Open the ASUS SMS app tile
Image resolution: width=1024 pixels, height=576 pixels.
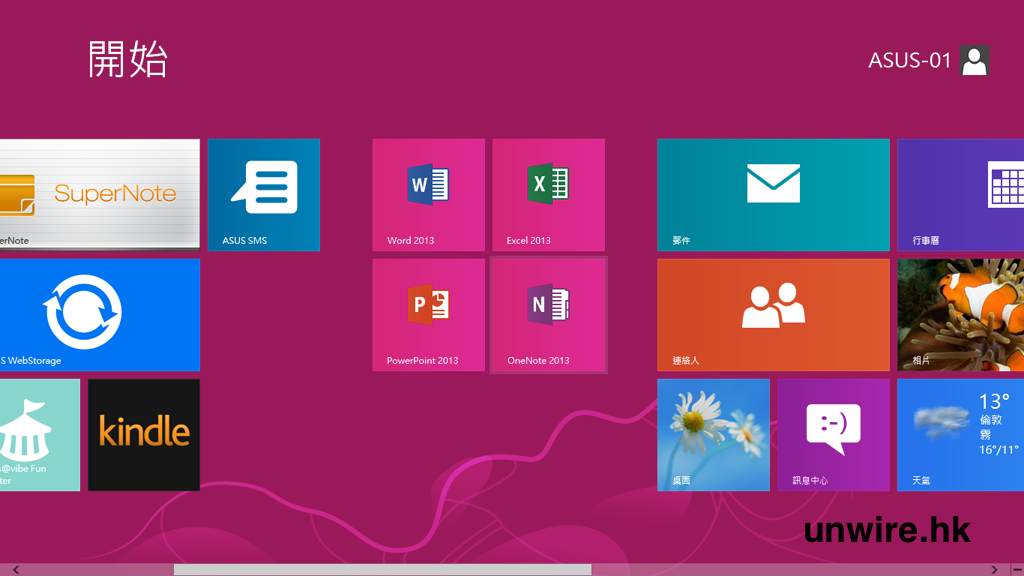(x=263, y=195)
